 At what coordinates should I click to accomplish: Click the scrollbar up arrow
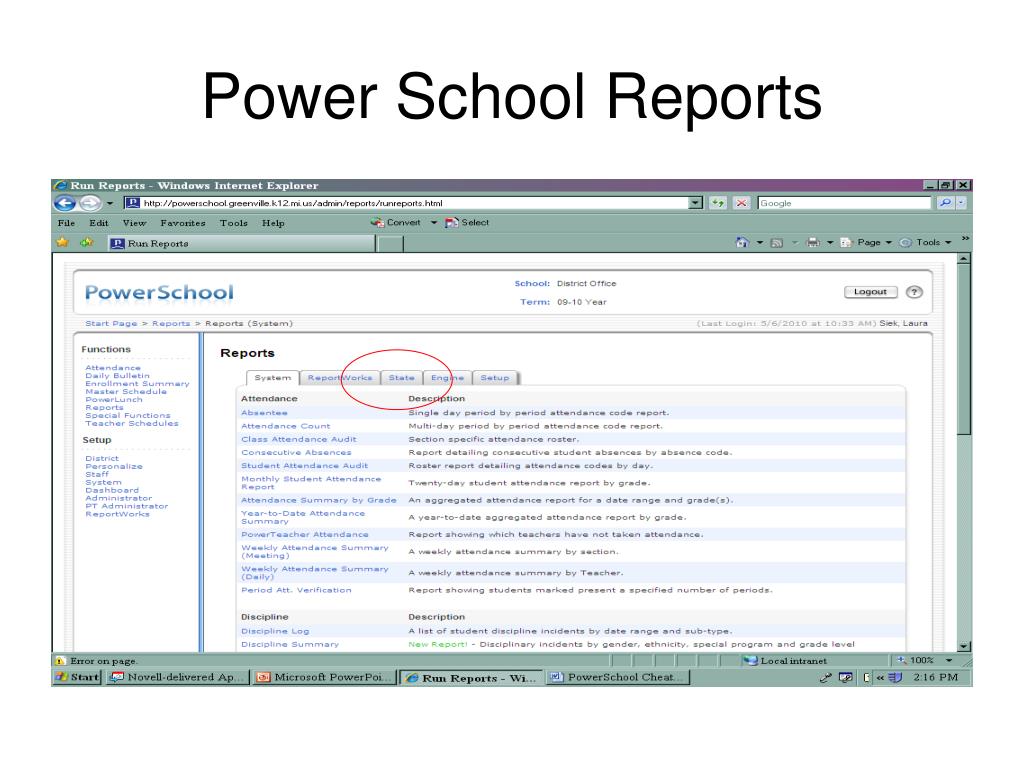tap(963, 259)
